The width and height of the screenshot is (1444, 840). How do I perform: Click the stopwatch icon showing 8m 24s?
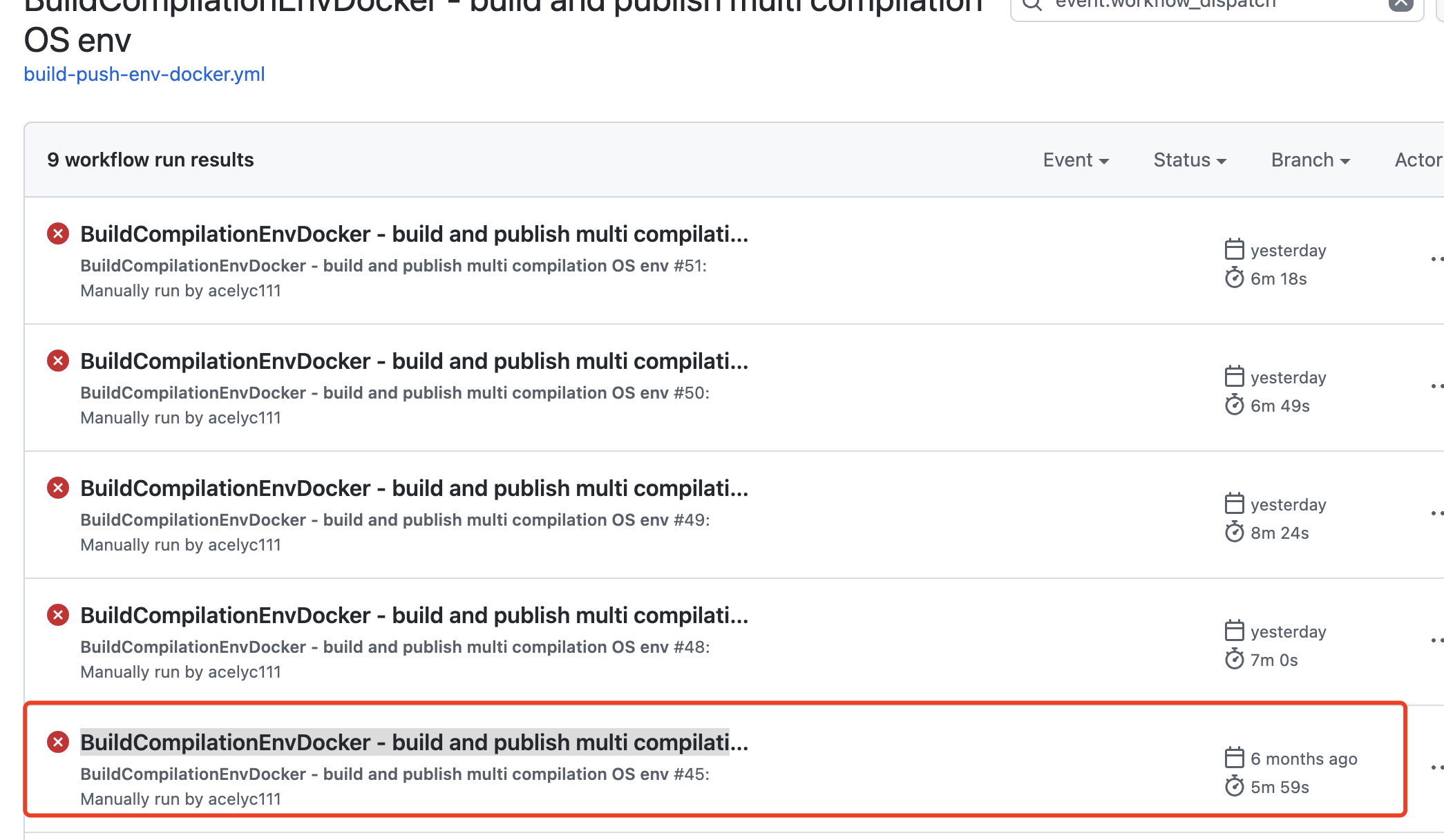(x=1235, y=532)
